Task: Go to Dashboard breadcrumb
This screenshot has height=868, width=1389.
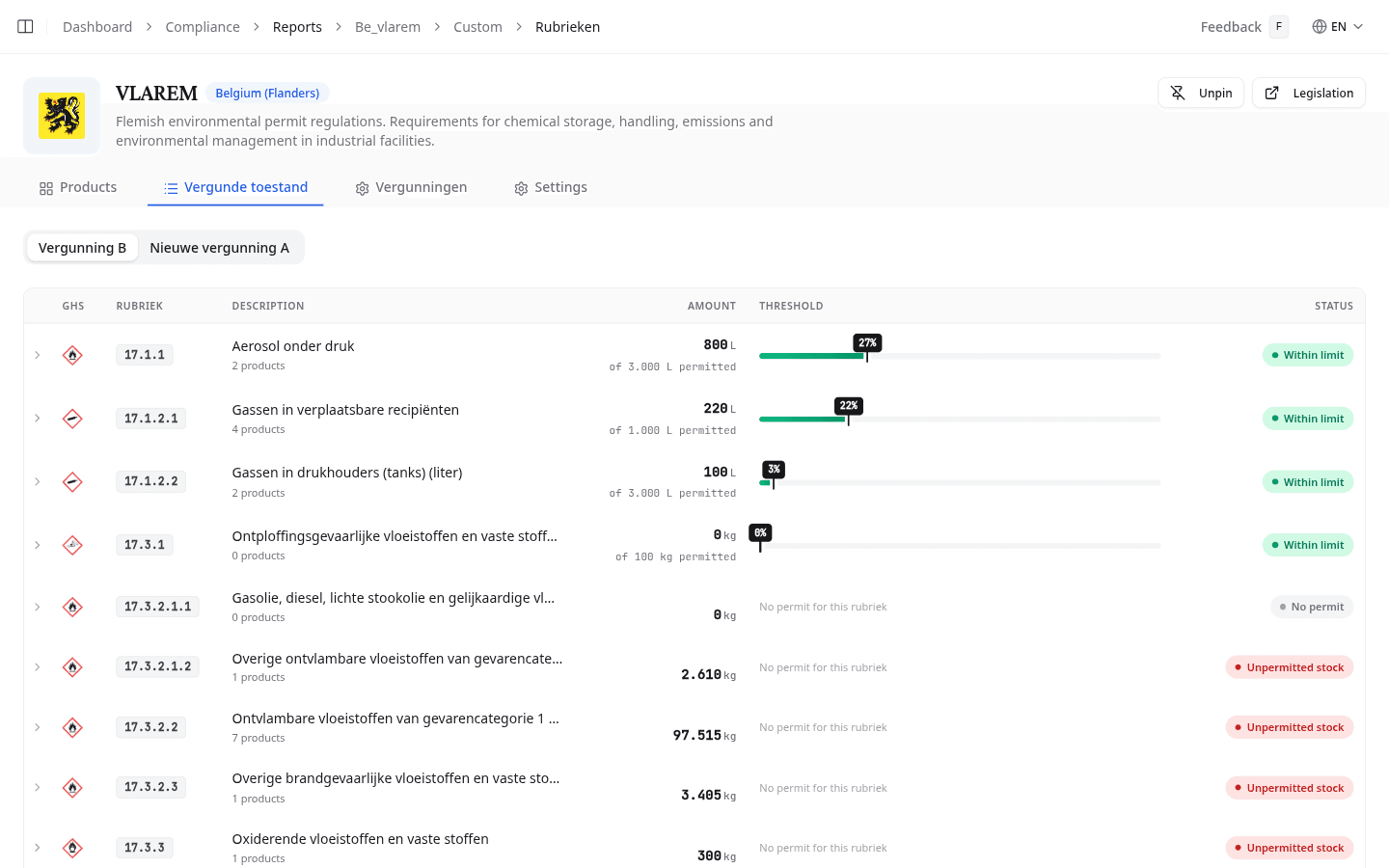Action: 97,27
